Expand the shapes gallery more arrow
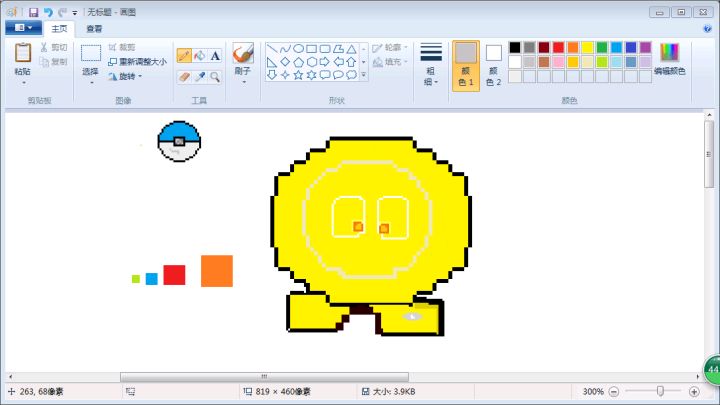The image size is (720, 405). coord(364,74)
